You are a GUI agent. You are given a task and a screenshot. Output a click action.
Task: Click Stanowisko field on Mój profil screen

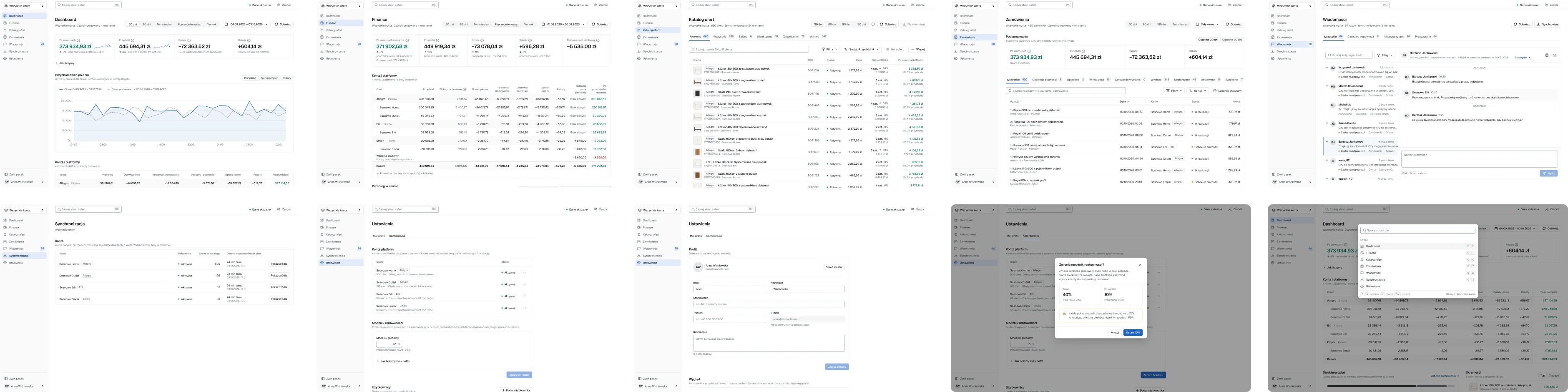pyautogui.click(x=769, y=304)
